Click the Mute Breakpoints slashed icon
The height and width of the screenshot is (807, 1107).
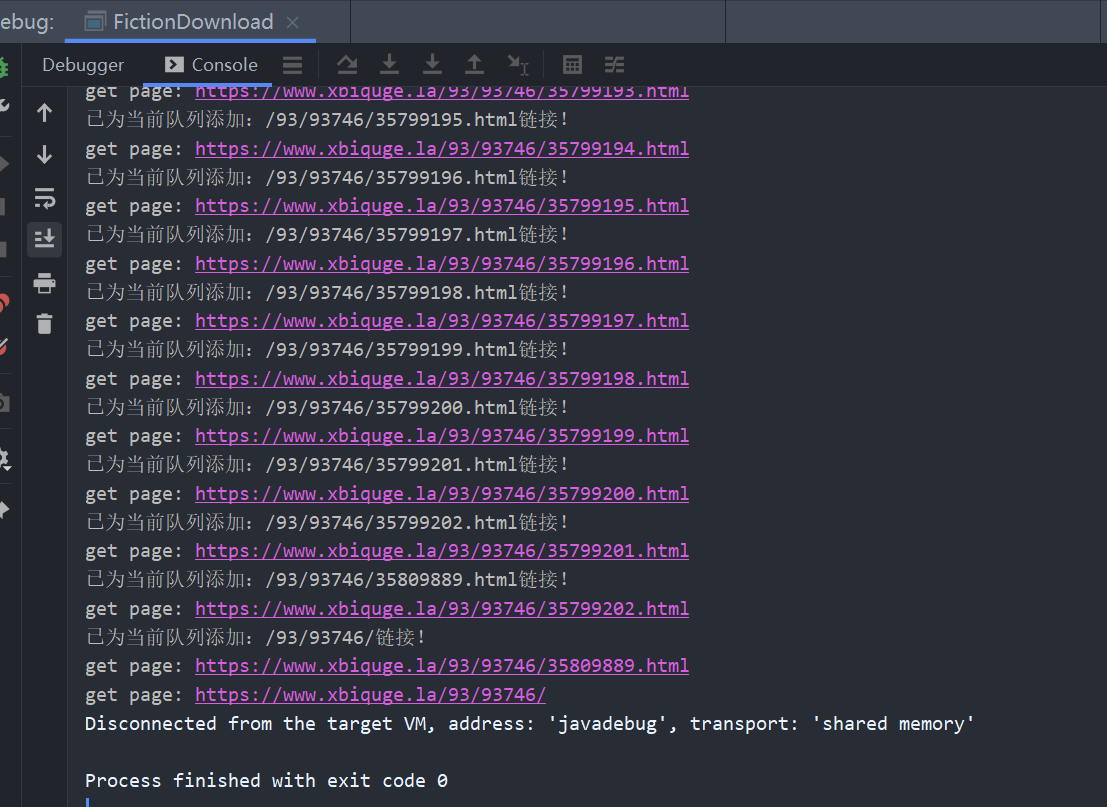coord(4,347)
